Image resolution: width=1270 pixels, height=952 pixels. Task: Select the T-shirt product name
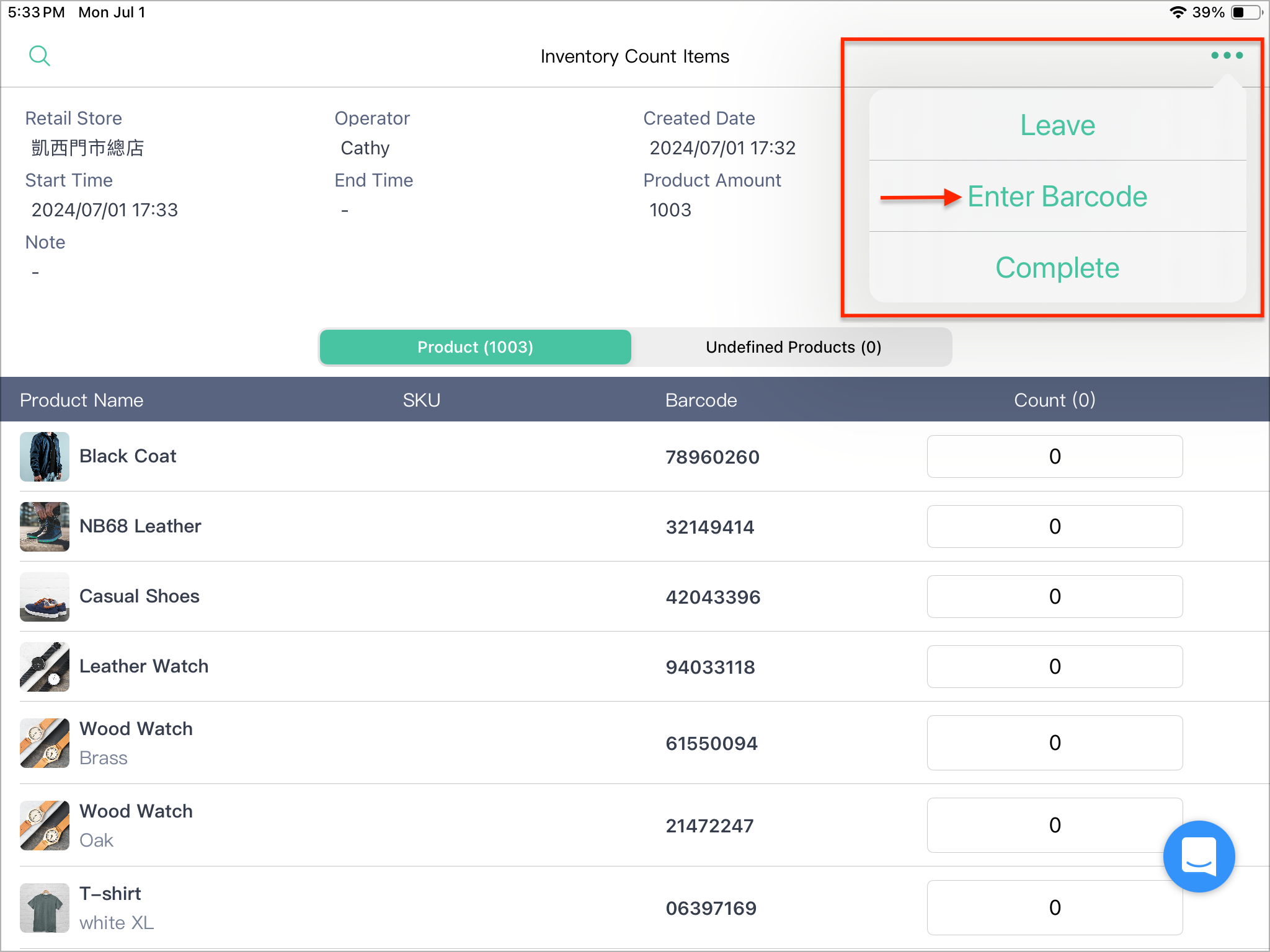click(x=110, y=894)
